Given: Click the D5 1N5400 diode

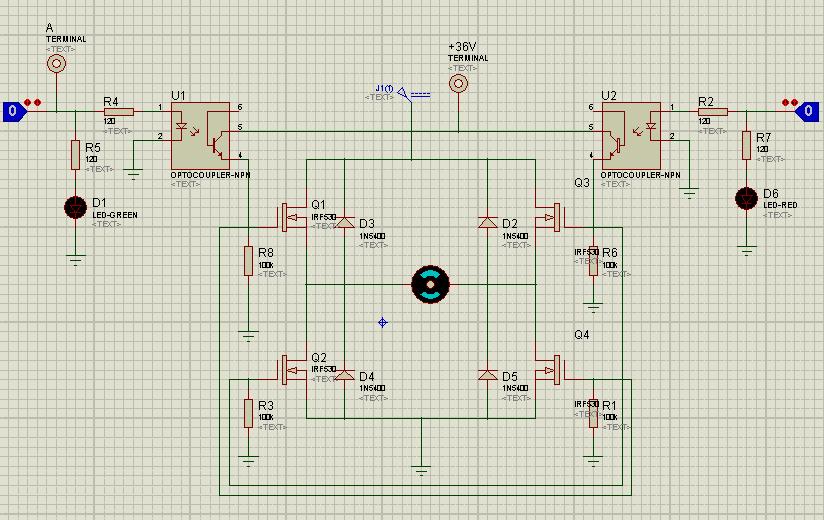Looking at the screenshot, I should point(488,375).
